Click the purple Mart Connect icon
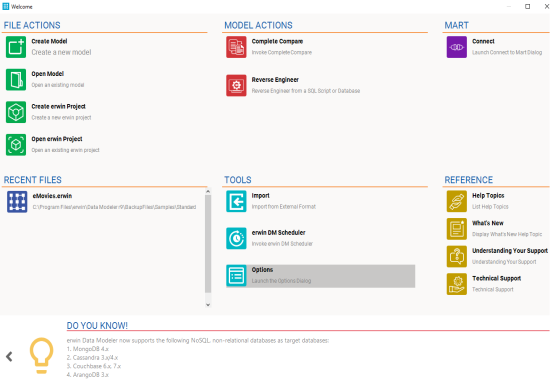Screen dimensions: 550x380 [457, 47]
